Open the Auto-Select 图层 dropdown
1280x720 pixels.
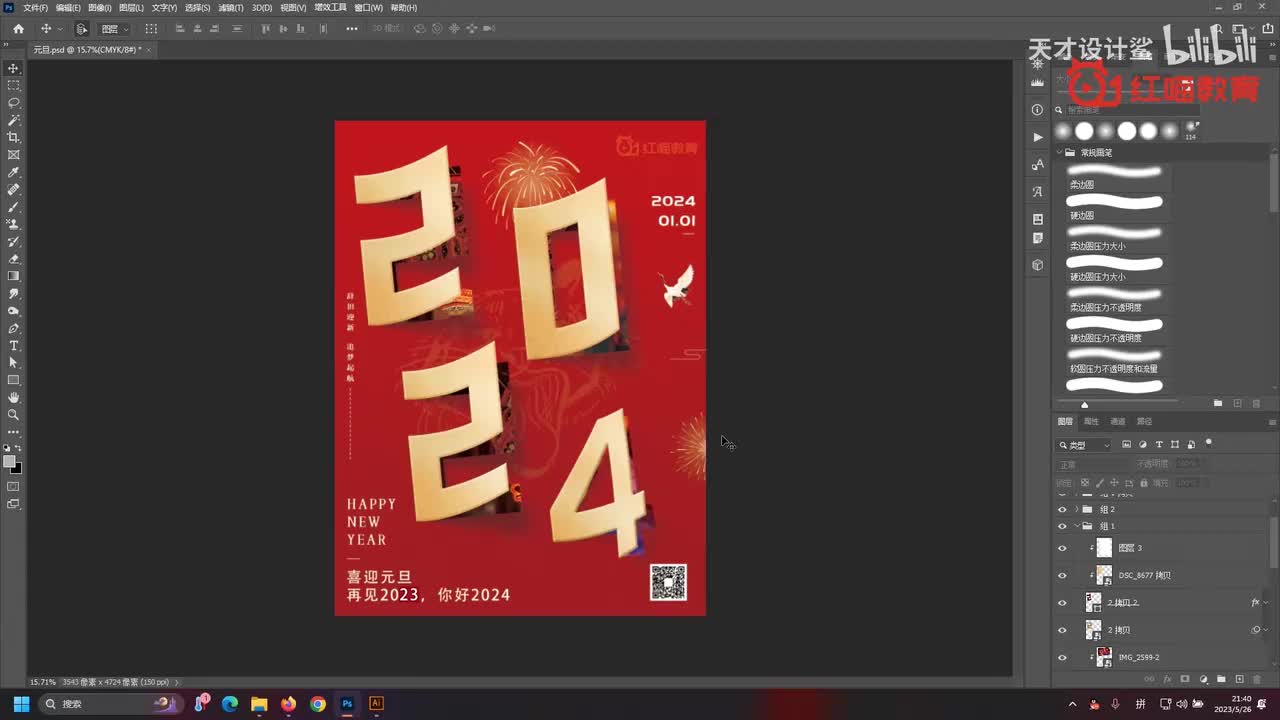115,29
